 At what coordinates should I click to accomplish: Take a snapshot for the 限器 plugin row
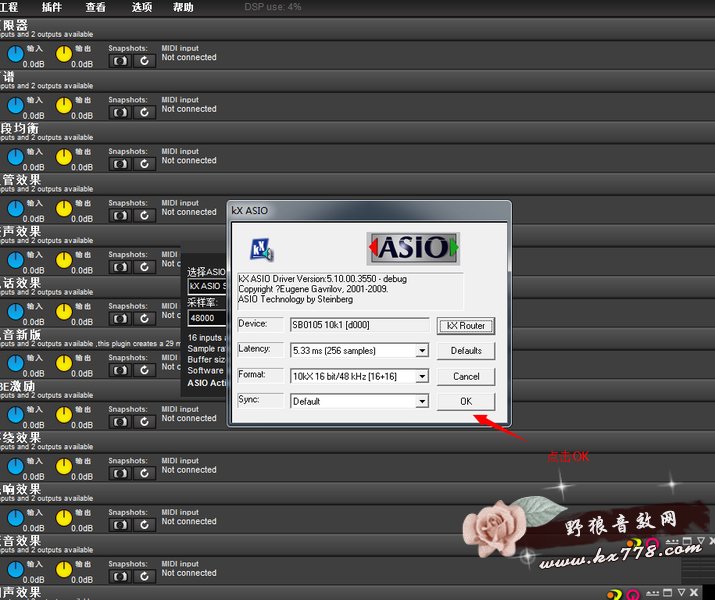point(120,61)
